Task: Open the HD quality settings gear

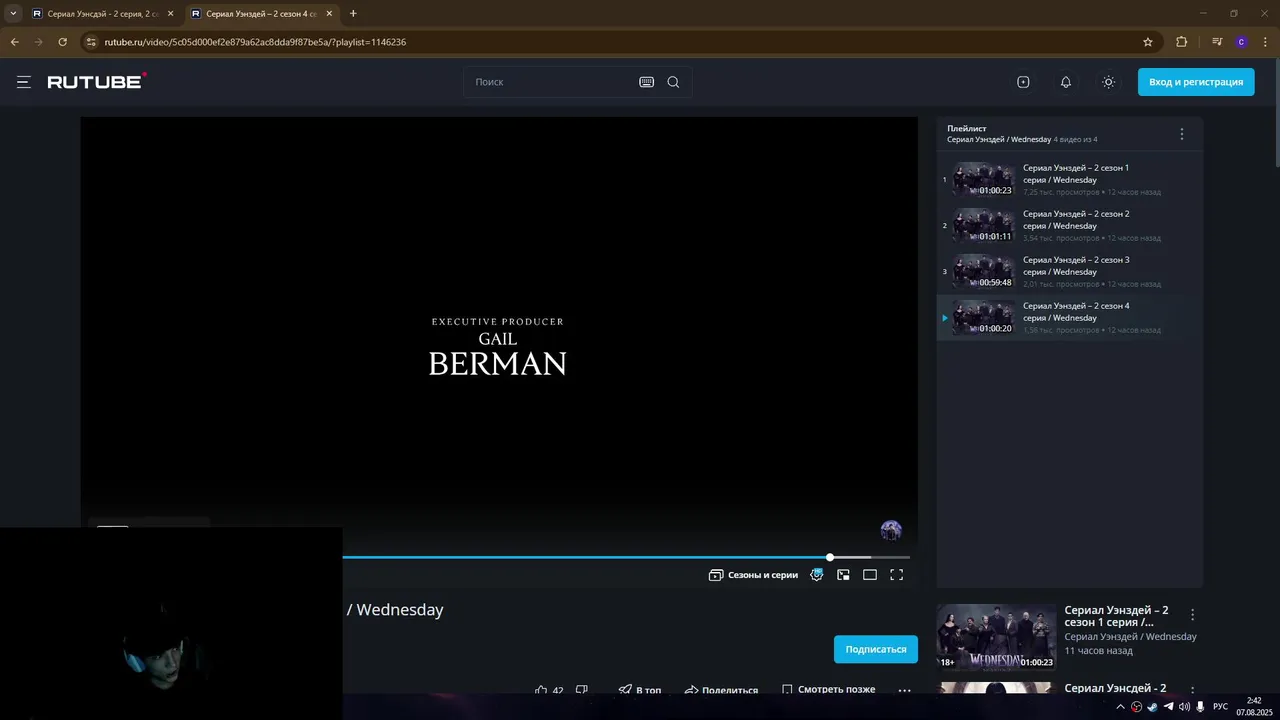Action: [817, 574]
